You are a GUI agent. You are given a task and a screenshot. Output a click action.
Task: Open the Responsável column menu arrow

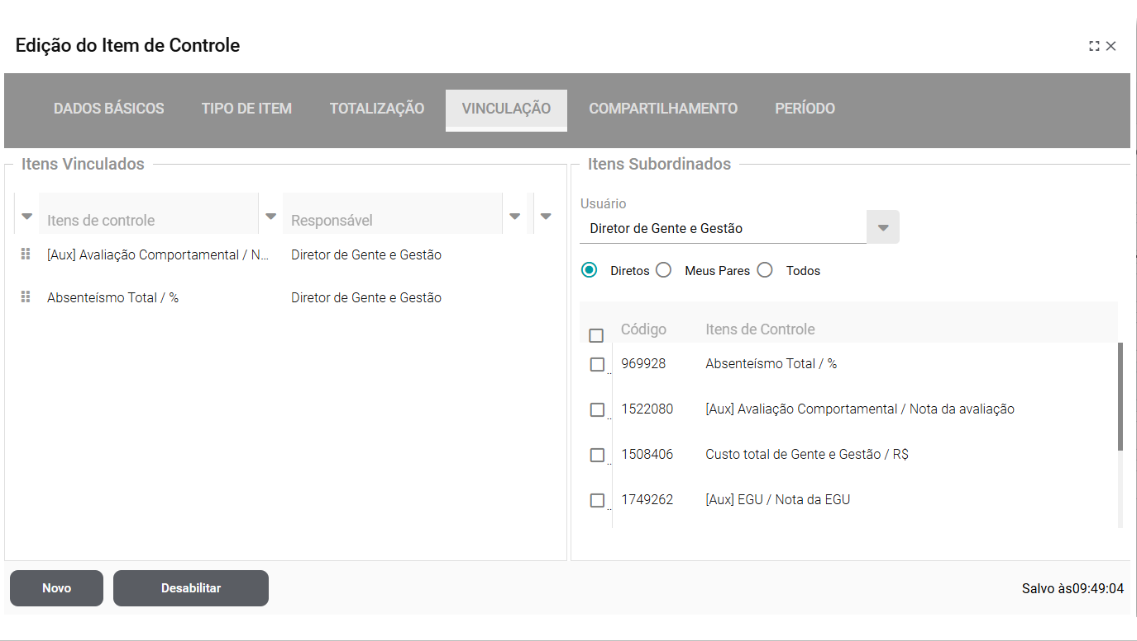tap(515, 216)
